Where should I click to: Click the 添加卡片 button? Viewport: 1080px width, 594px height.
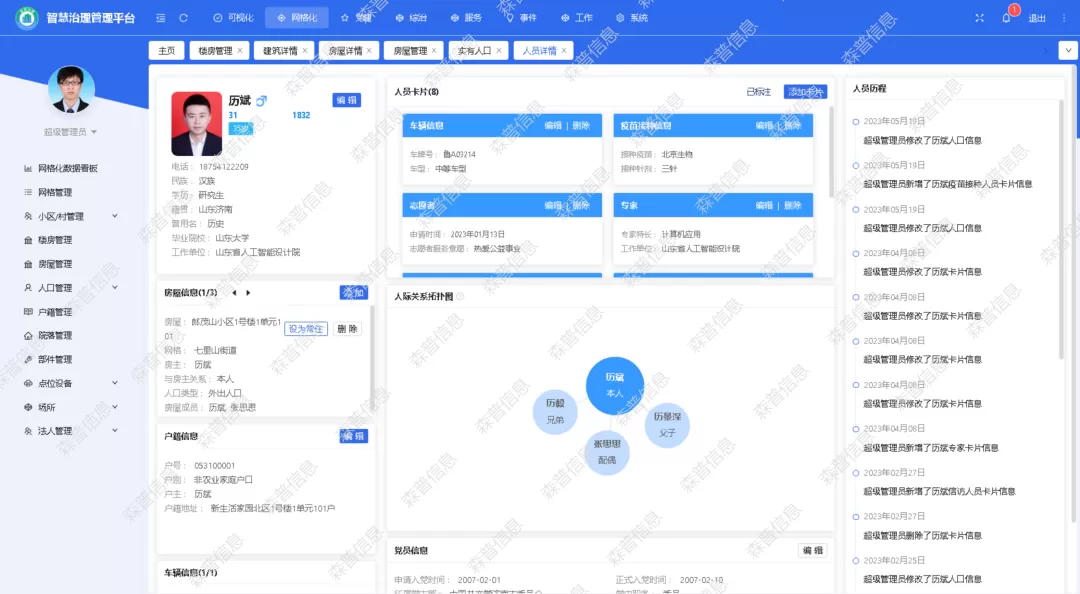pos(805,92)
